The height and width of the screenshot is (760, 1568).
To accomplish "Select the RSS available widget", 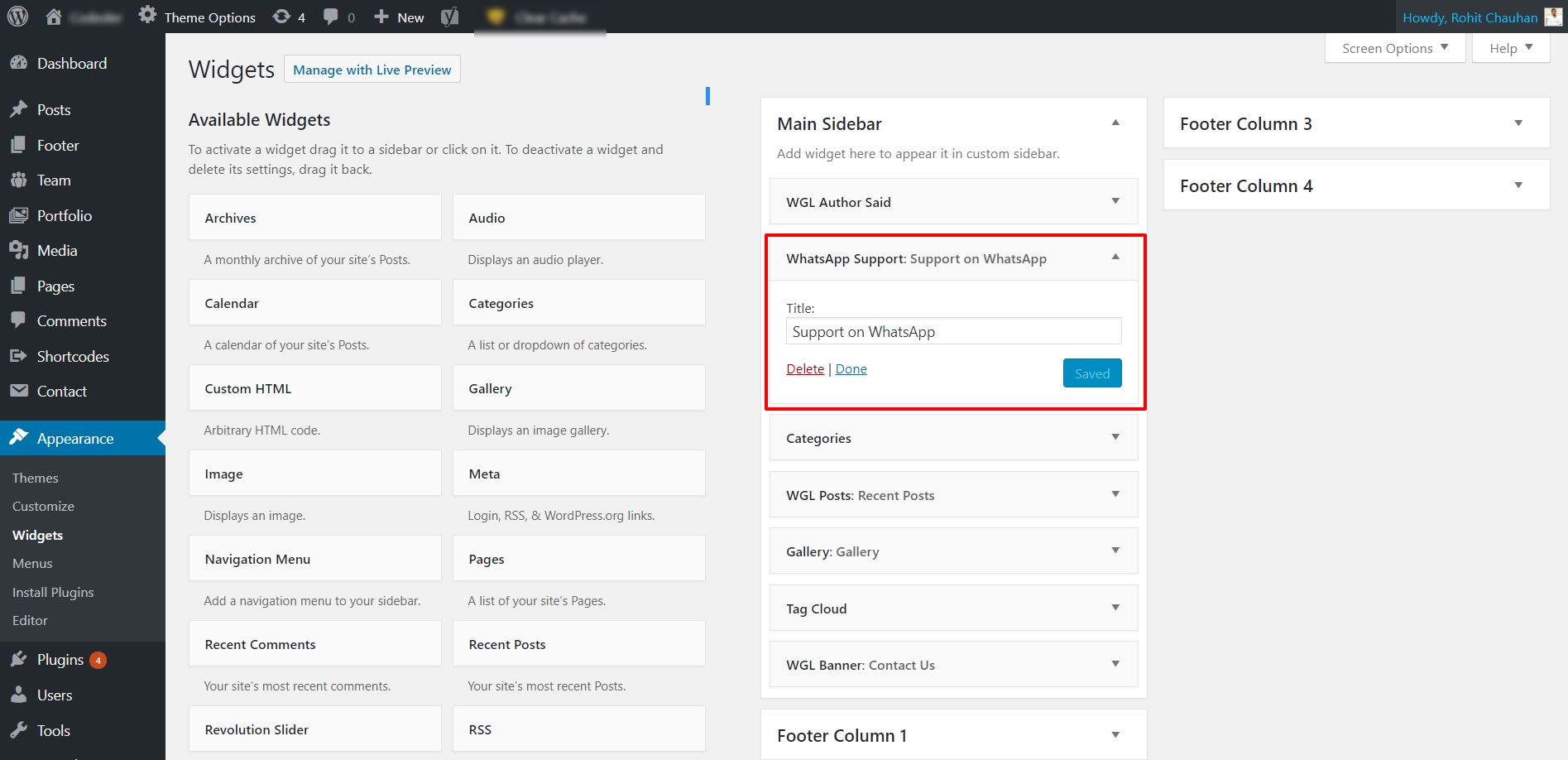I will [x=579, y=729].
